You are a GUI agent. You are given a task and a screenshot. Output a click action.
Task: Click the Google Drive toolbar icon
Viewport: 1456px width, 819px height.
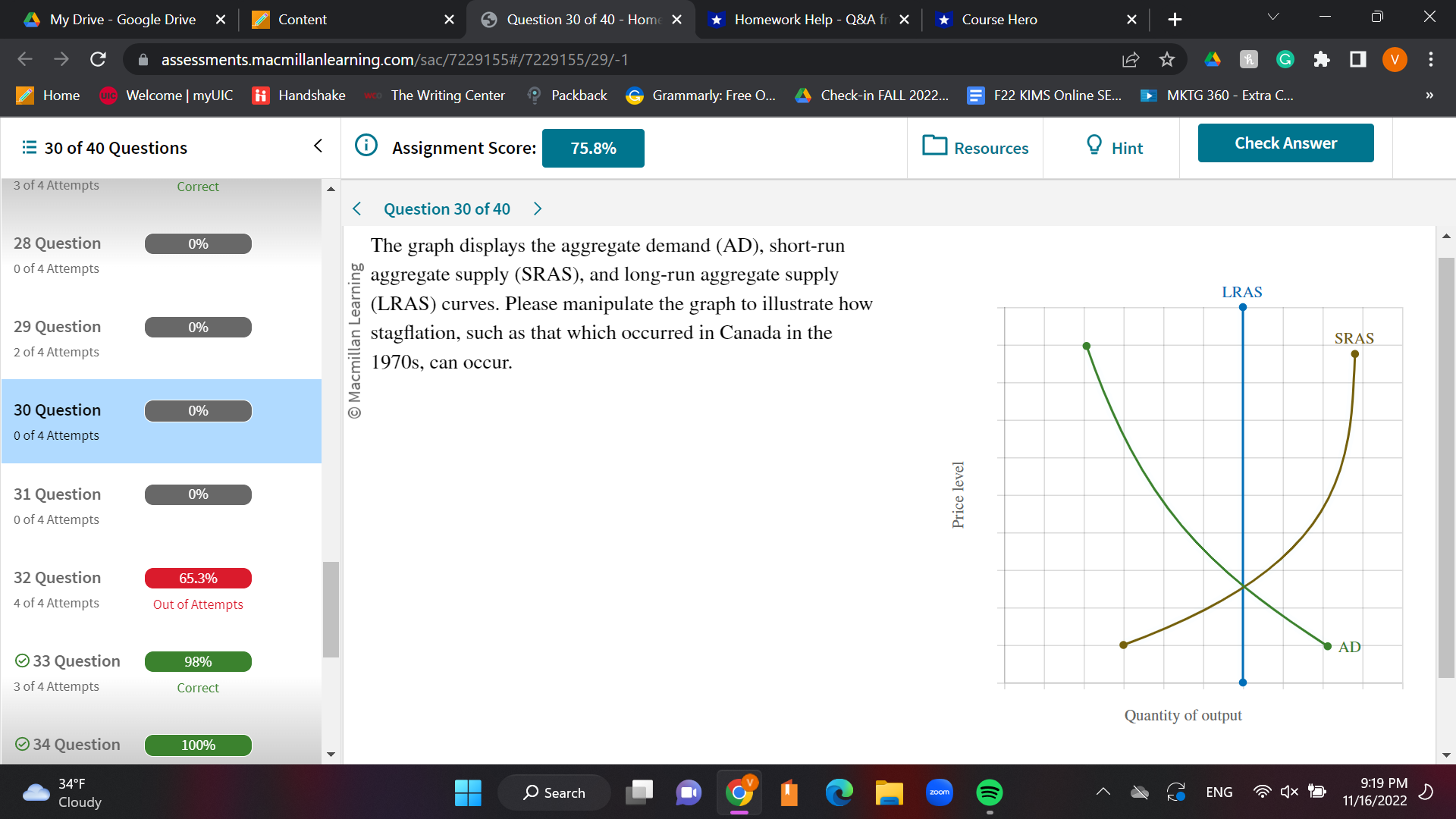pos(1213,59)
